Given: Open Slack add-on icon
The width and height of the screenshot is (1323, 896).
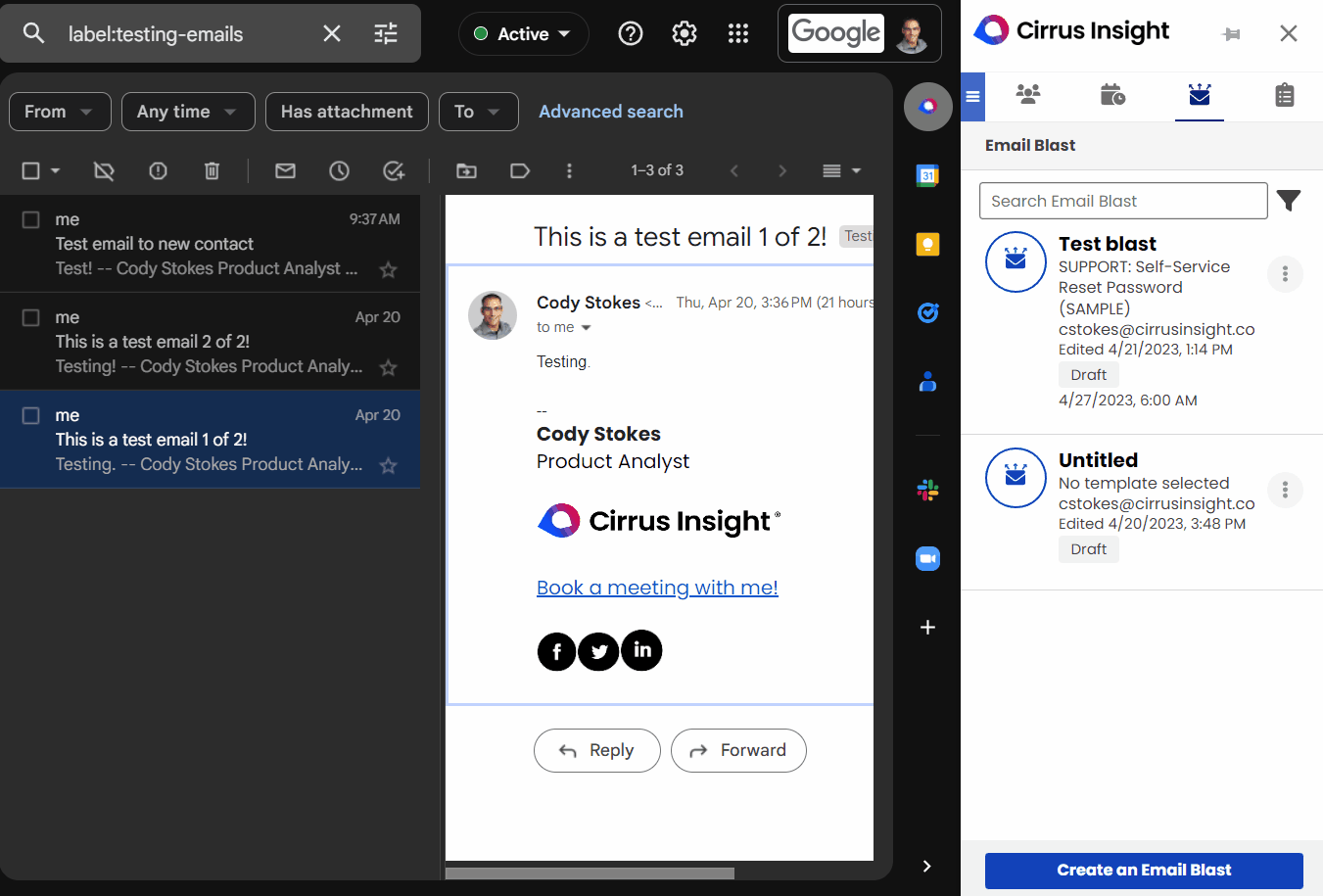Looking at the screenshot, I should click(x=928, y=490).
